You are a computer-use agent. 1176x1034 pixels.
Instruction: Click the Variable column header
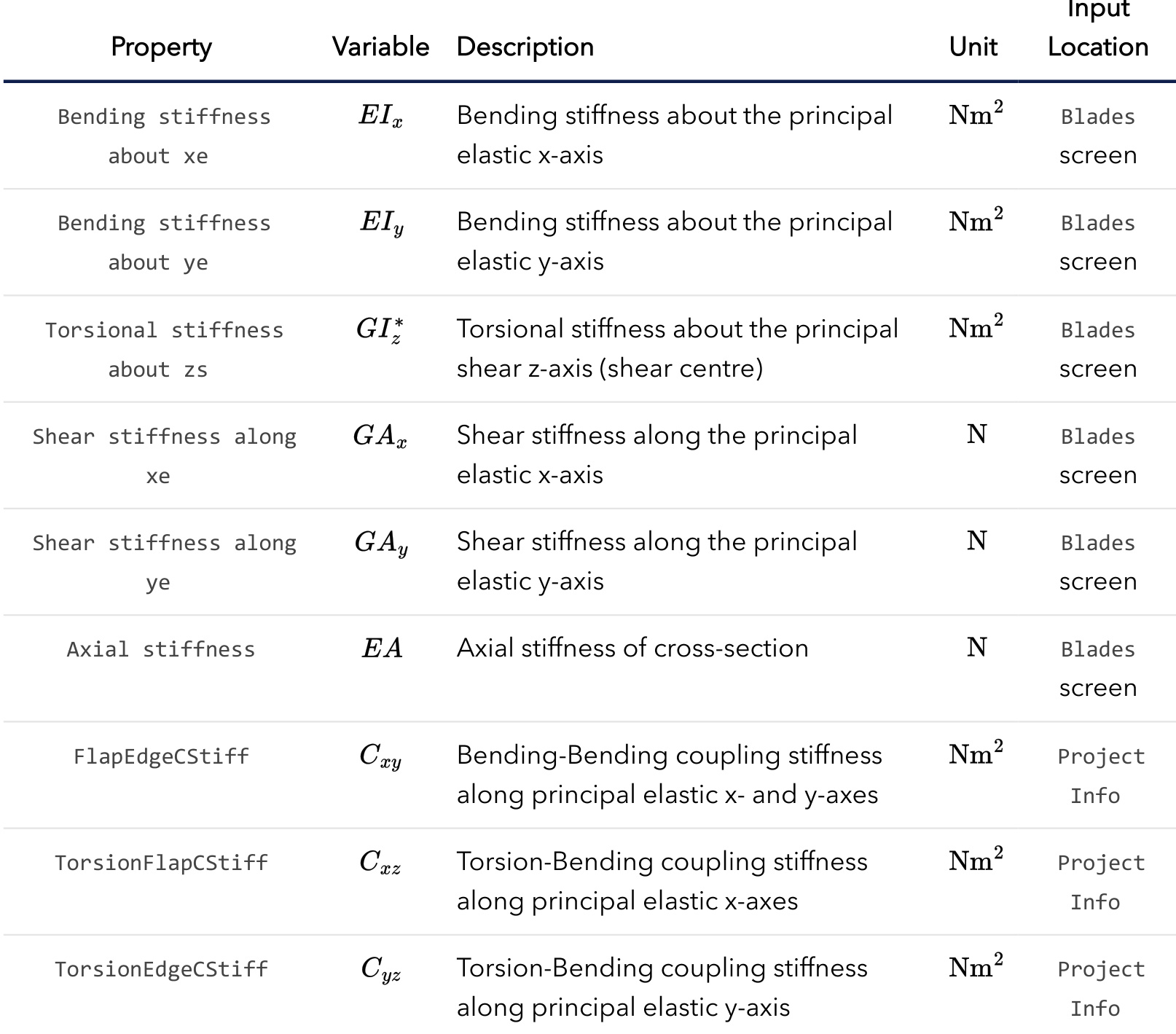380,47
